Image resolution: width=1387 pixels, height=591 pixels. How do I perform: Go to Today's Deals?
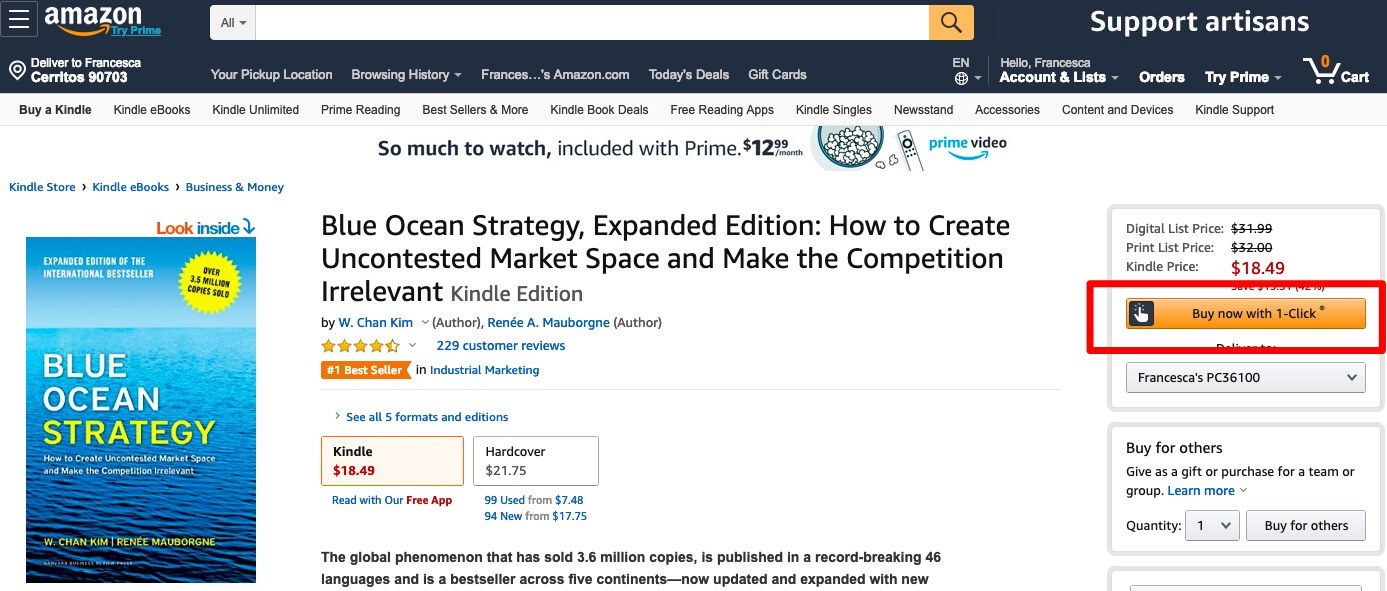tap(689, 75)
